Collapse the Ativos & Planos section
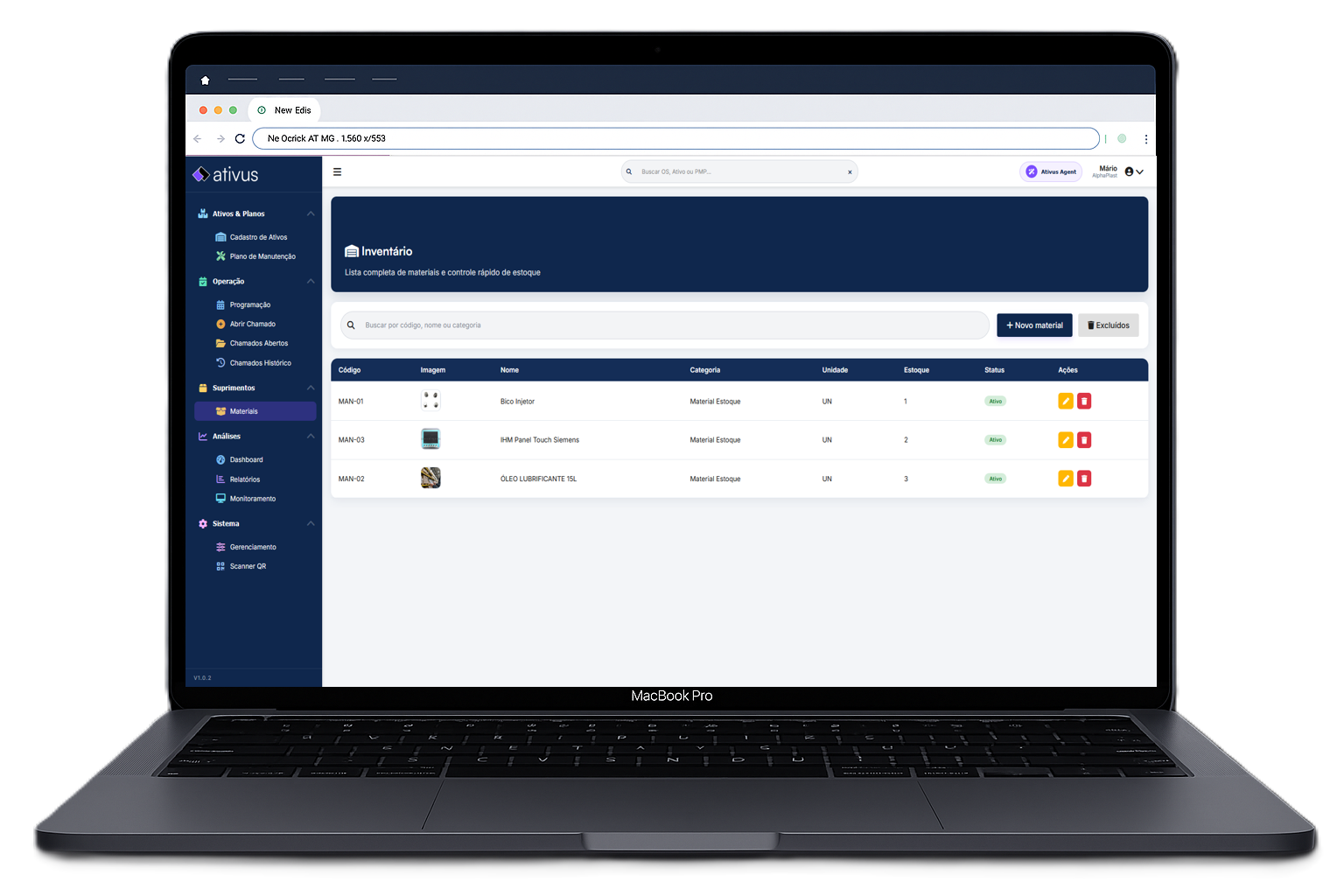 point(311,213)
